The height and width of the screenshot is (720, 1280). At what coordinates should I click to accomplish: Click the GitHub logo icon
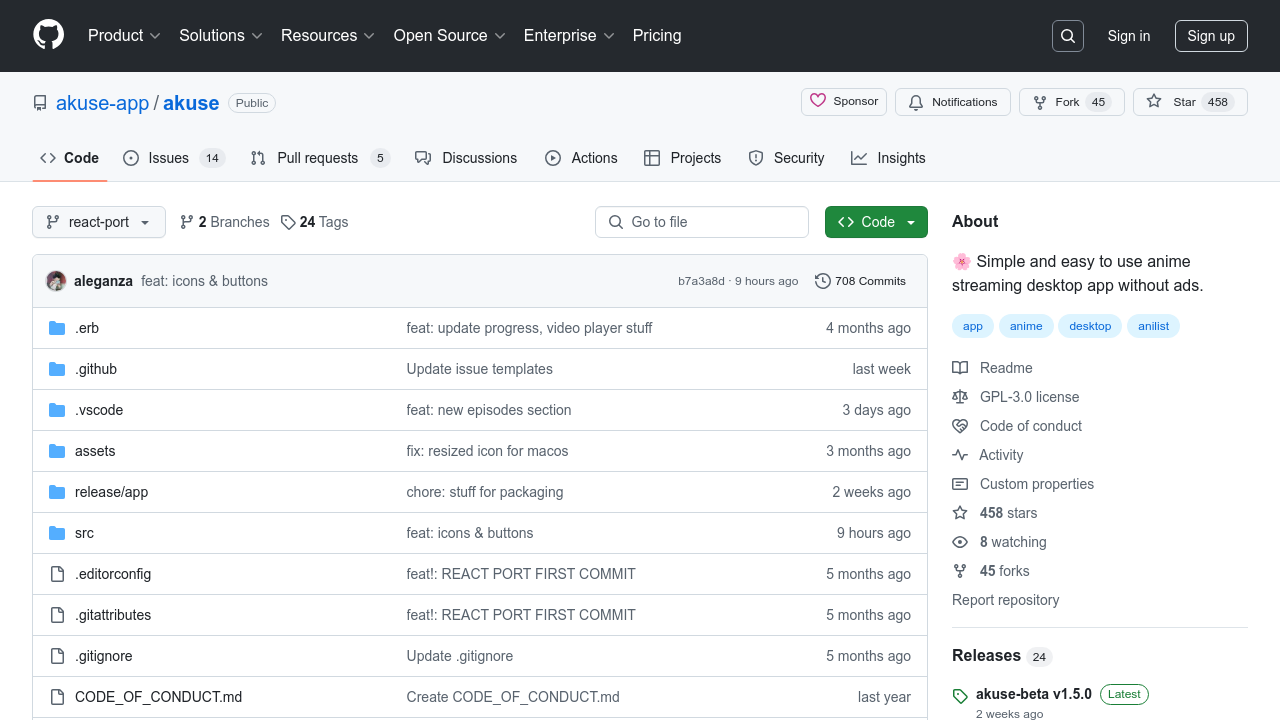tap(48, 35)
